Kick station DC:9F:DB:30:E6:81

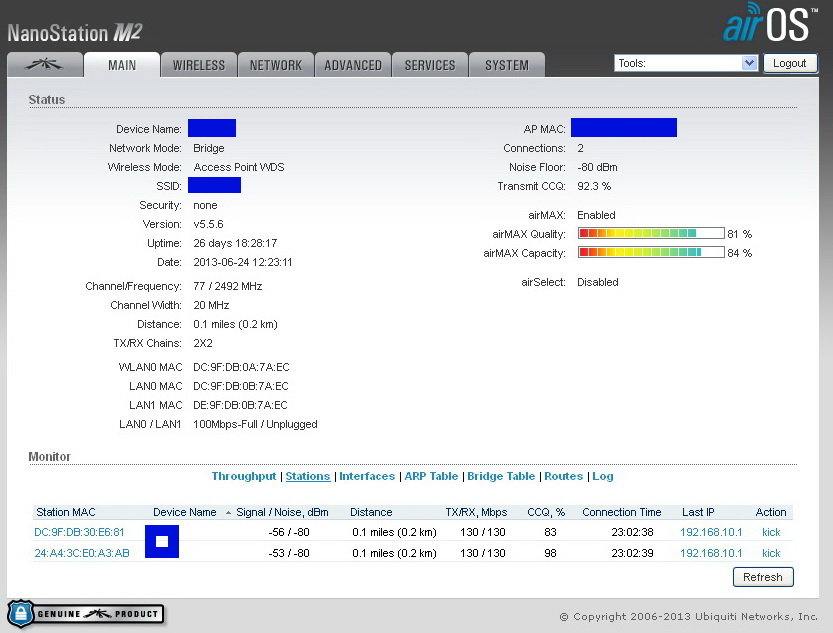click(770, 532)
